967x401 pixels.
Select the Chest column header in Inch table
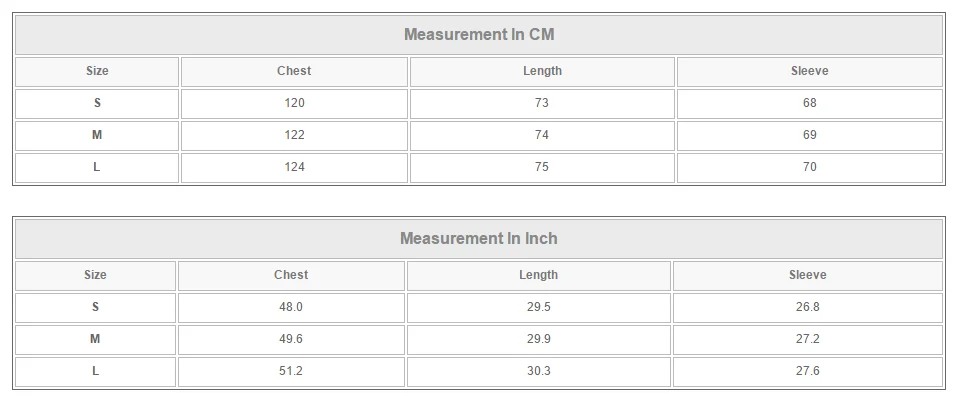coord(291,276)
